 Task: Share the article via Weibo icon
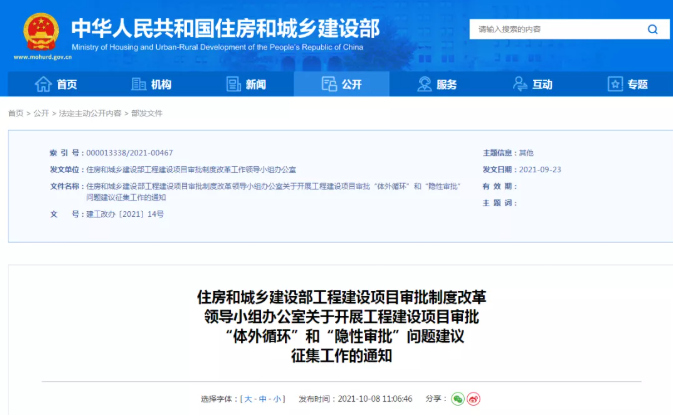[475, 398]
